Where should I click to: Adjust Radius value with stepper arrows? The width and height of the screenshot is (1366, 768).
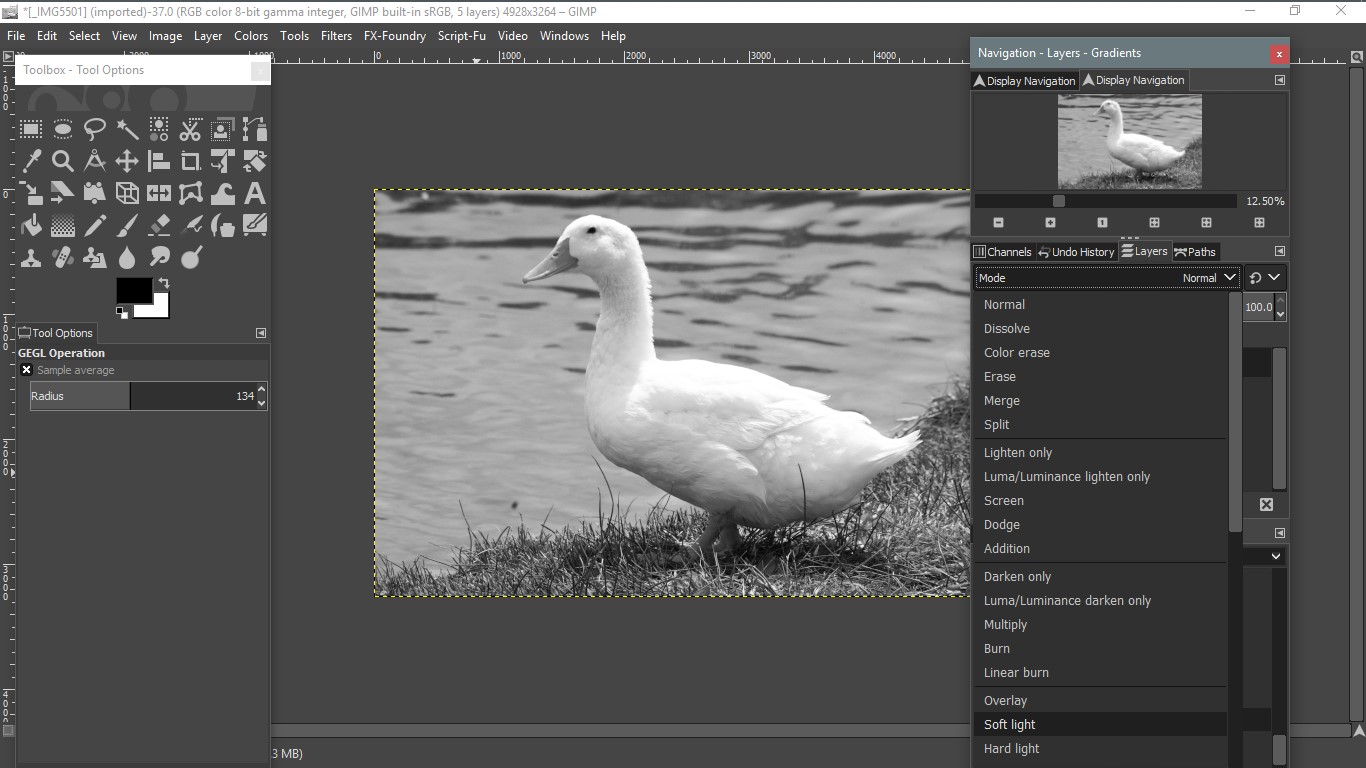tap(262, 396)
